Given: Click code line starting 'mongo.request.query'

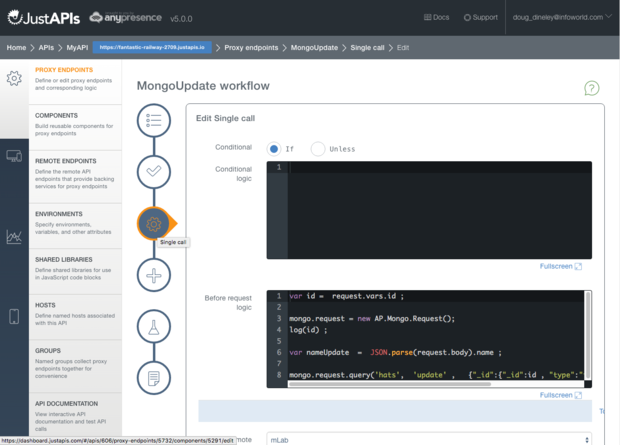Looking at the screenshot, I should 436,375.
